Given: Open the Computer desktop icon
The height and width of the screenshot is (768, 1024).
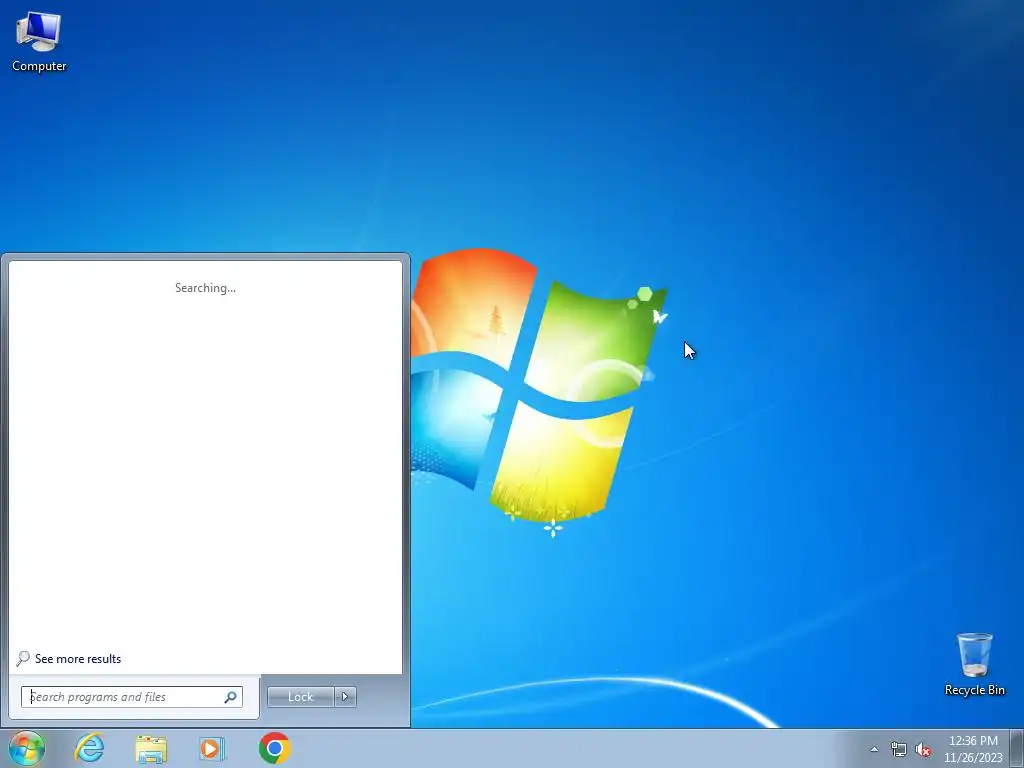Looking at the screenshot, I should 39,42.
